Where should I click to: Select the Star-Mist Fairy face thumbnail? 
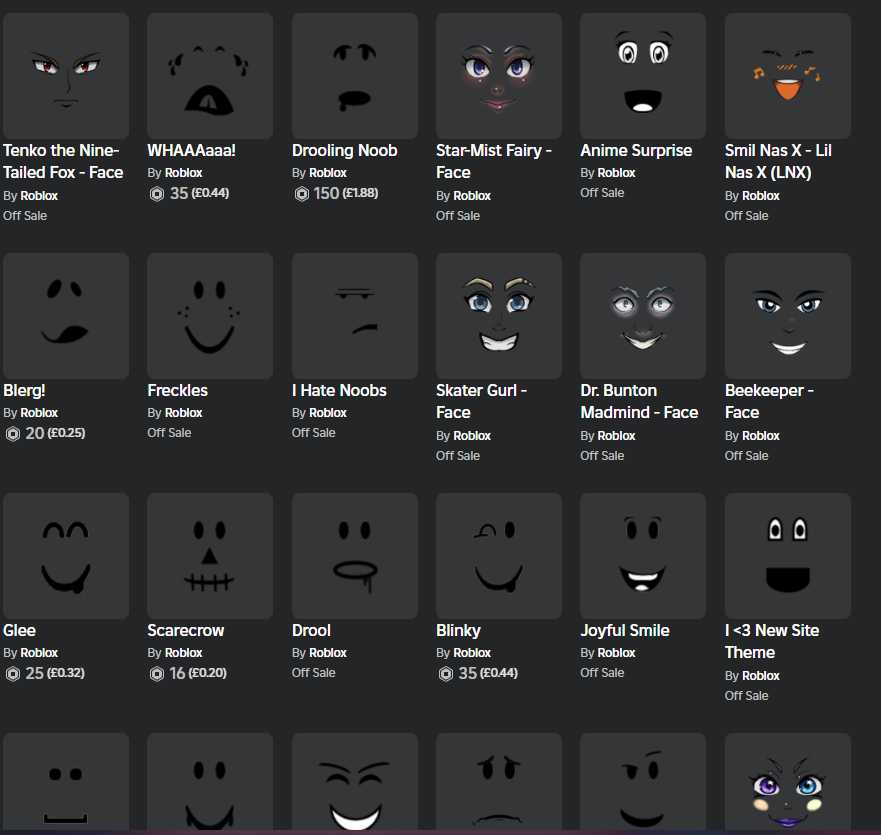tap(499, 76)
